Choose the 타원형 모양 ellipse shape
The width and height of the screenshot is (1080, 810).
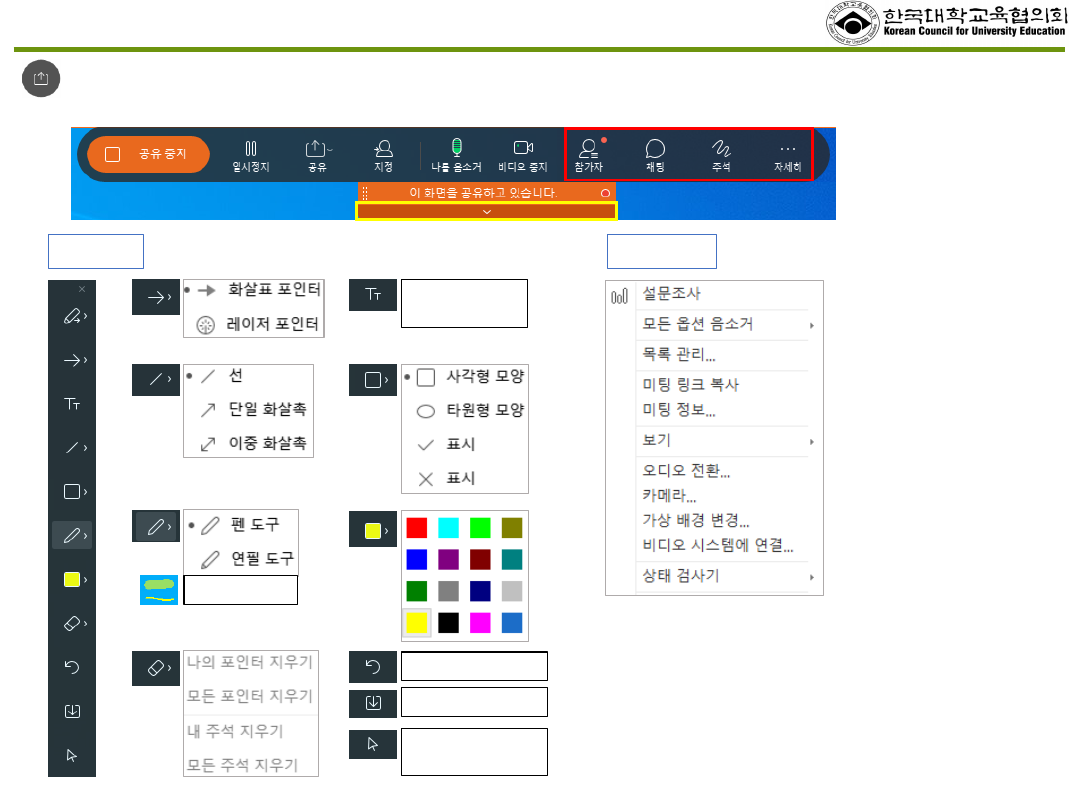pyautogui.click(x=471, y=410)
